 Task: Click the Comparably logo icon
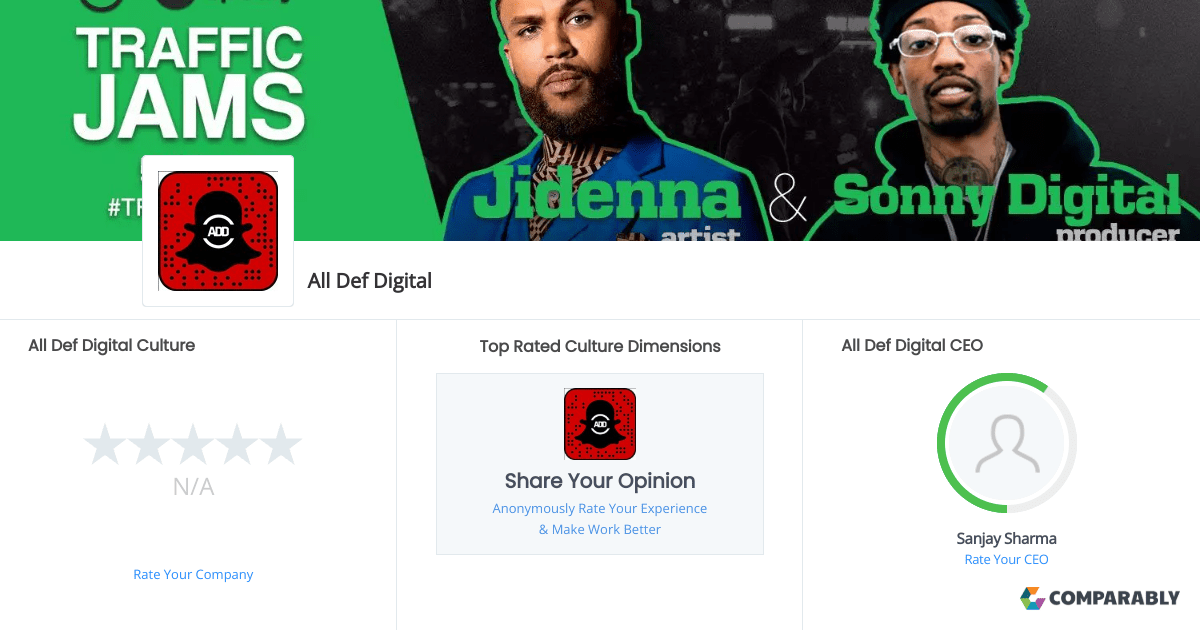click(1032, 598)
